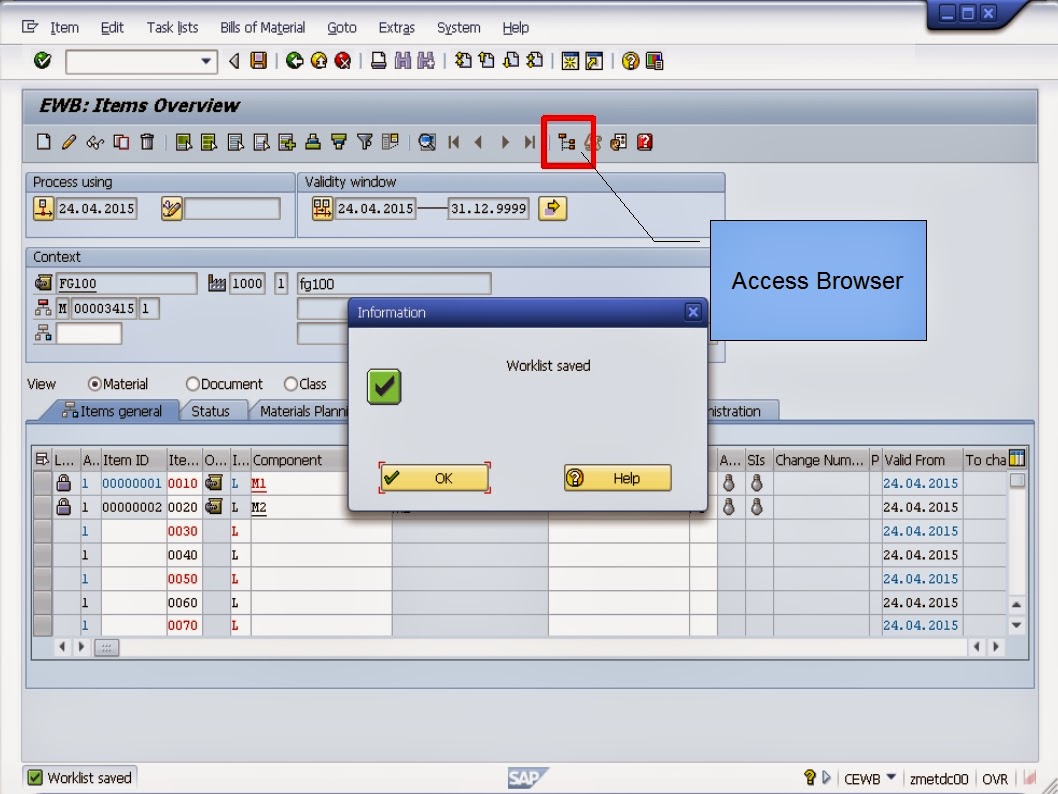The width and height of the screenshot is (1058, 794).
Task: Expand the table layout selection icon
Action: 1015,458
